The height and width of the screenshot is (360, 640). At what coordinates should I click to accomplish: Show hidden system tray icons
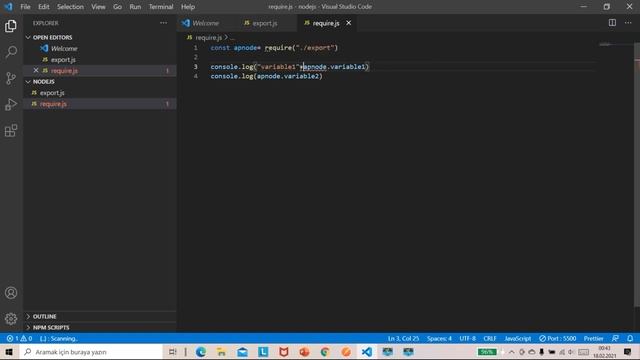coord(511,352)
